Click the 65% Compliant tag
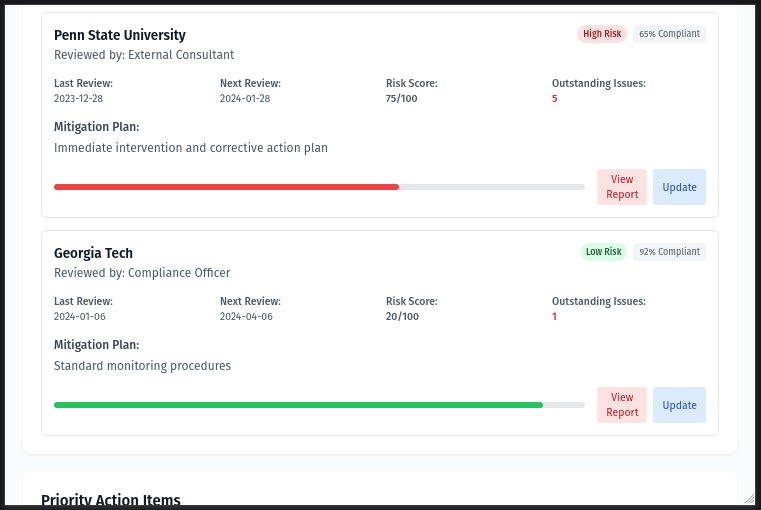761x510 pixels. [x=669, y=34]
